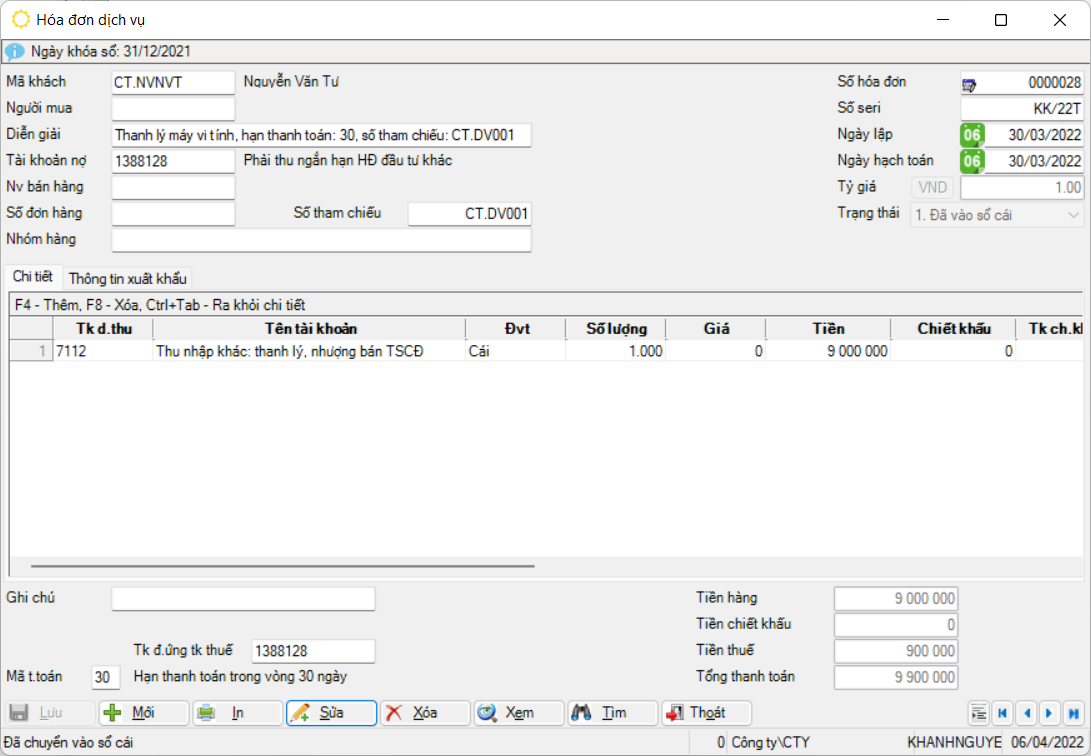Switch to the Thông tin xuất khẩu tab

coord(127,278)
